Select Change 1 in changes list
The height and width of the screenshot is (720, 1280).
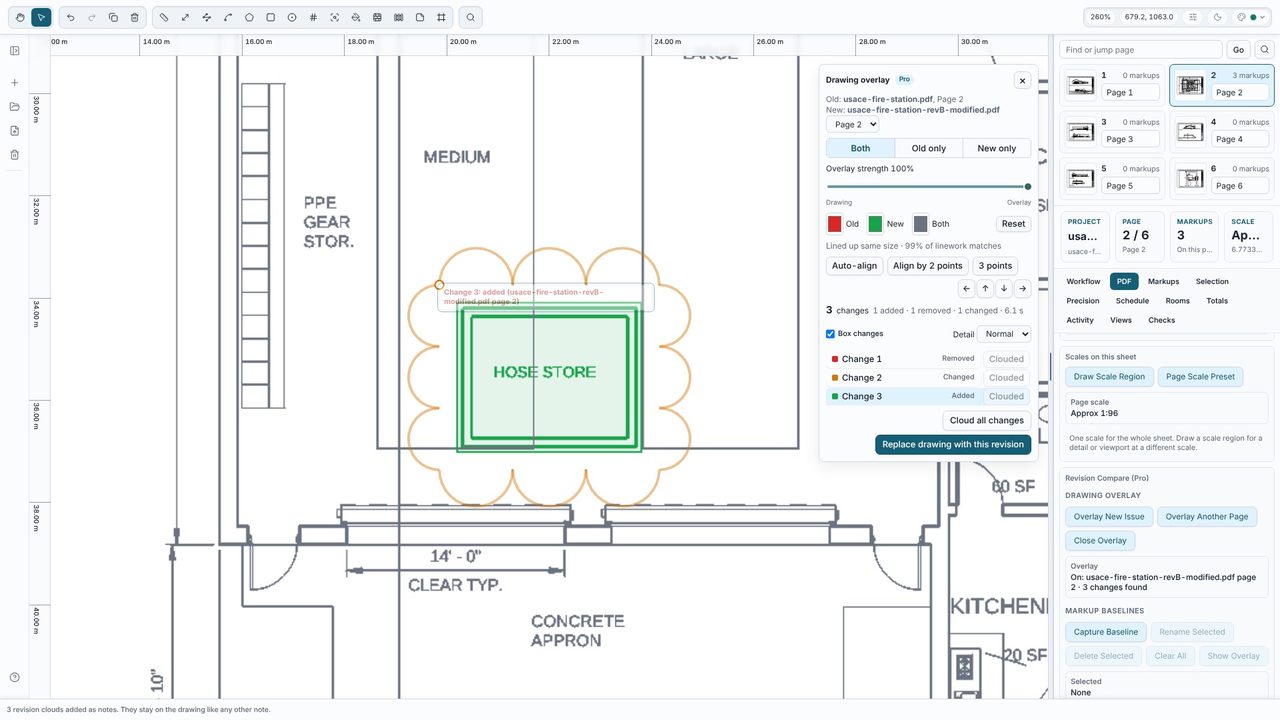[x=928, y=359]
